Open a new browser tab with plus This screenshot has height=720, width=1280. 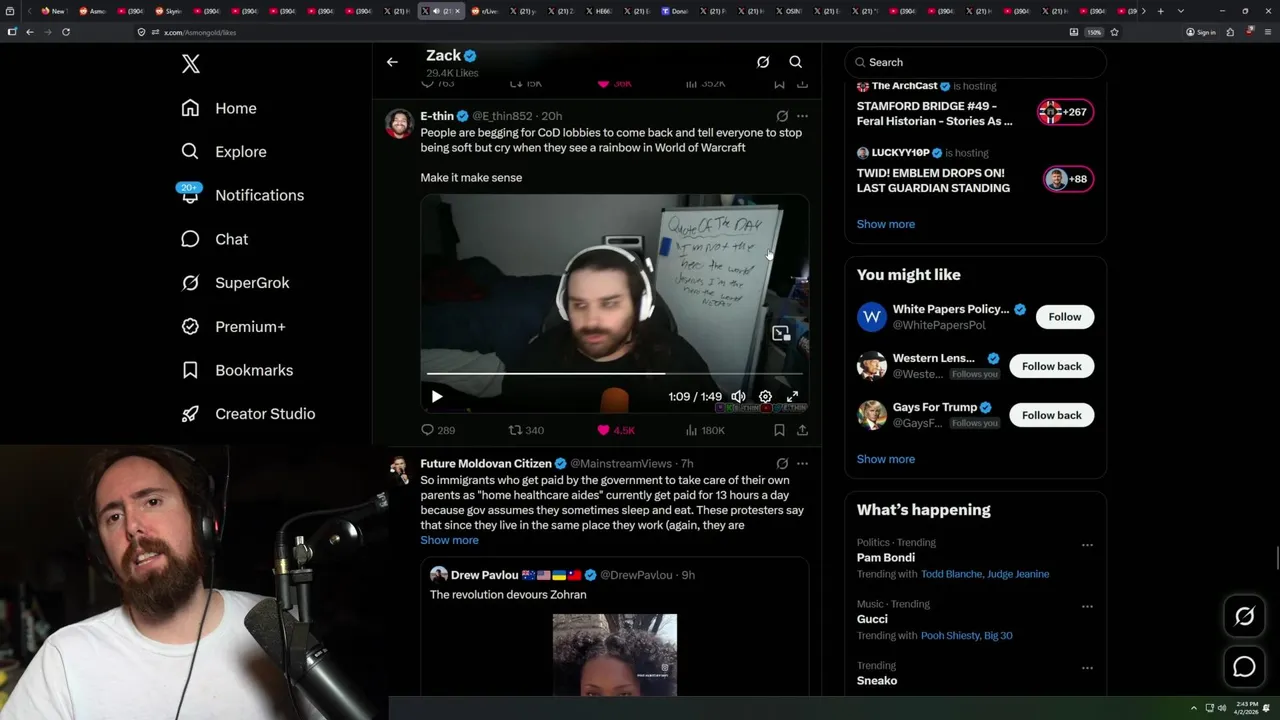[x=1161, y=11]
